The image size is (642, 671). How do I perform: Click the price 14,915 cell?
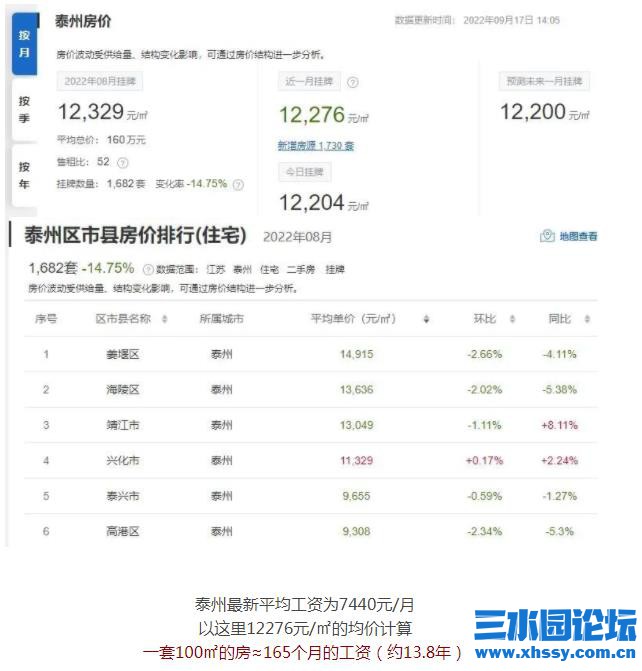tap(357, 354)
